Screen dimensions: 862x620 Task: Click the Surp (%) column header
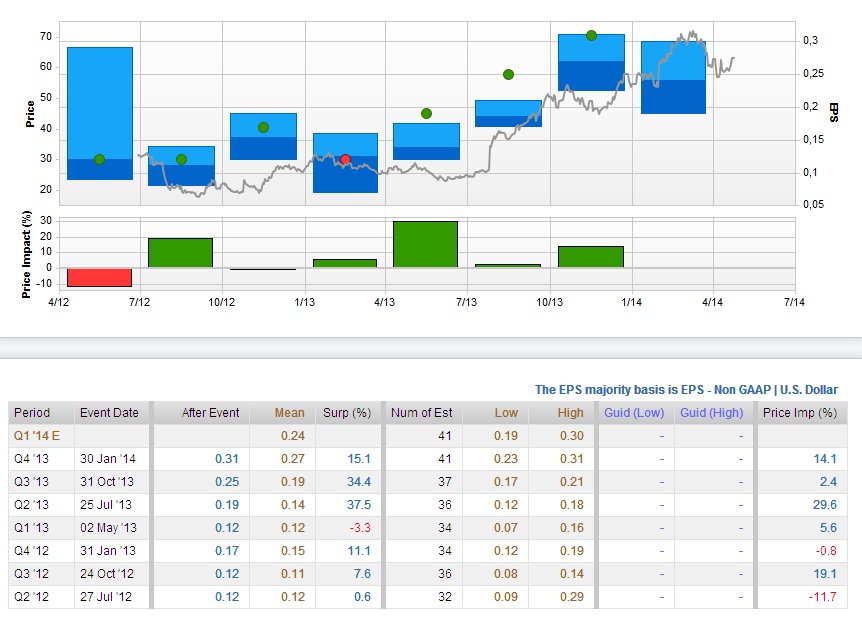point(347,413)
